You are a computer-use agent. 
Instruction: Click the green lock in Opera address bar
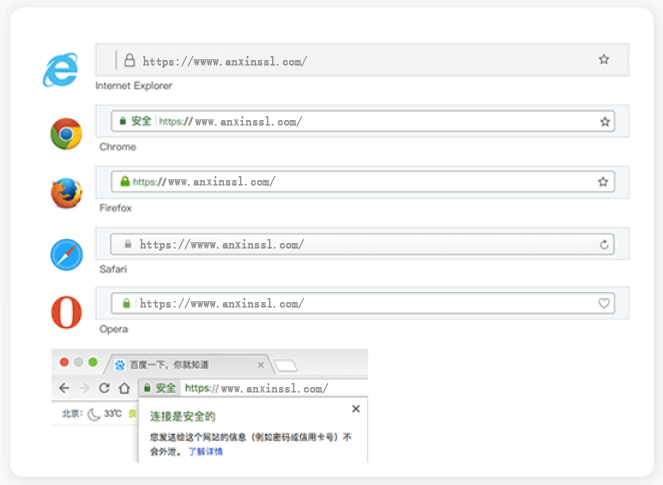point(126,303)
